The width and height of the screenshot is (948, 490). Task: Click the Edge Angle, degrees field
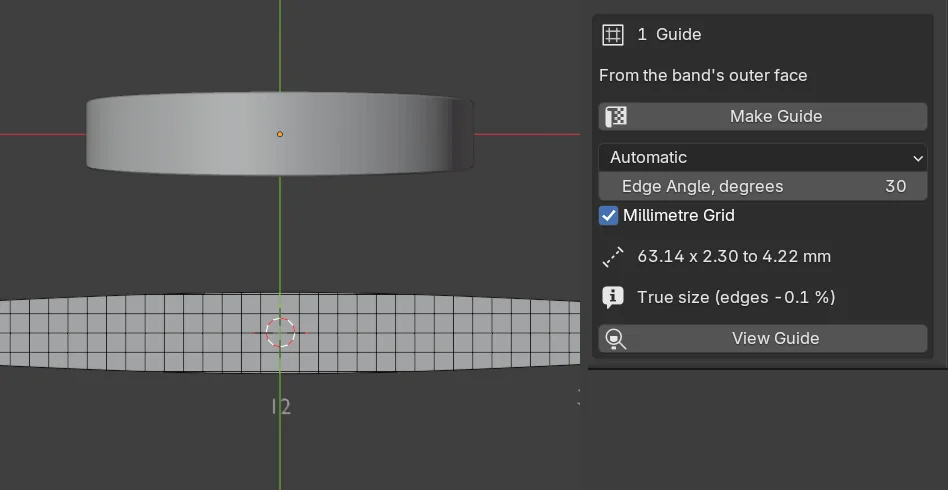pos(762,186)
